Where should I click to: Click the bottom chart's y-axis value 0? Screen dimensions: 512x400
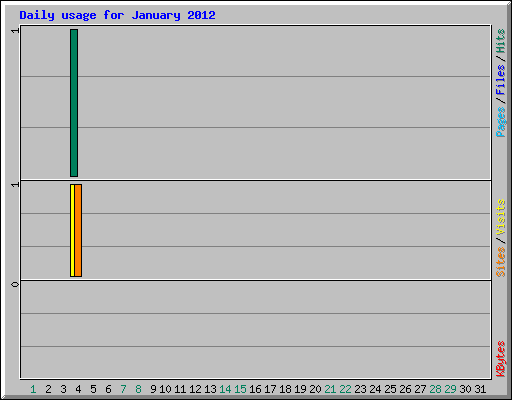[x=15, y=284]
